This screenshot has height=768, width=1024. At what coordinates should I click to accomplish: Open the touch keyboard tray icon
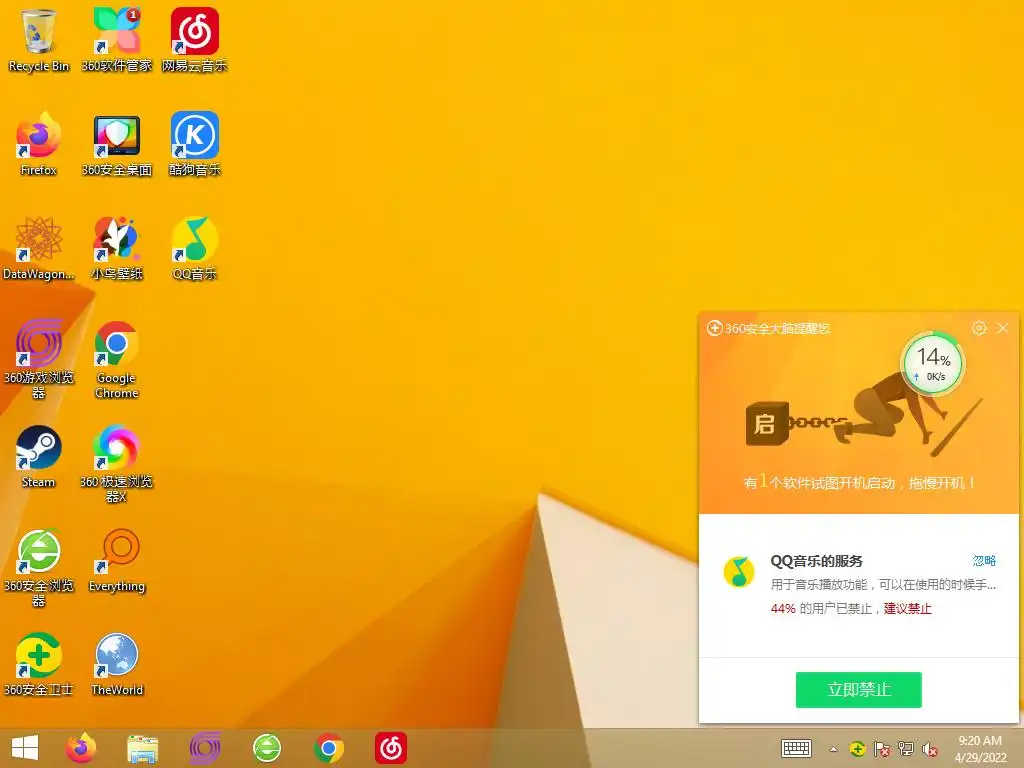pos(796,748)
